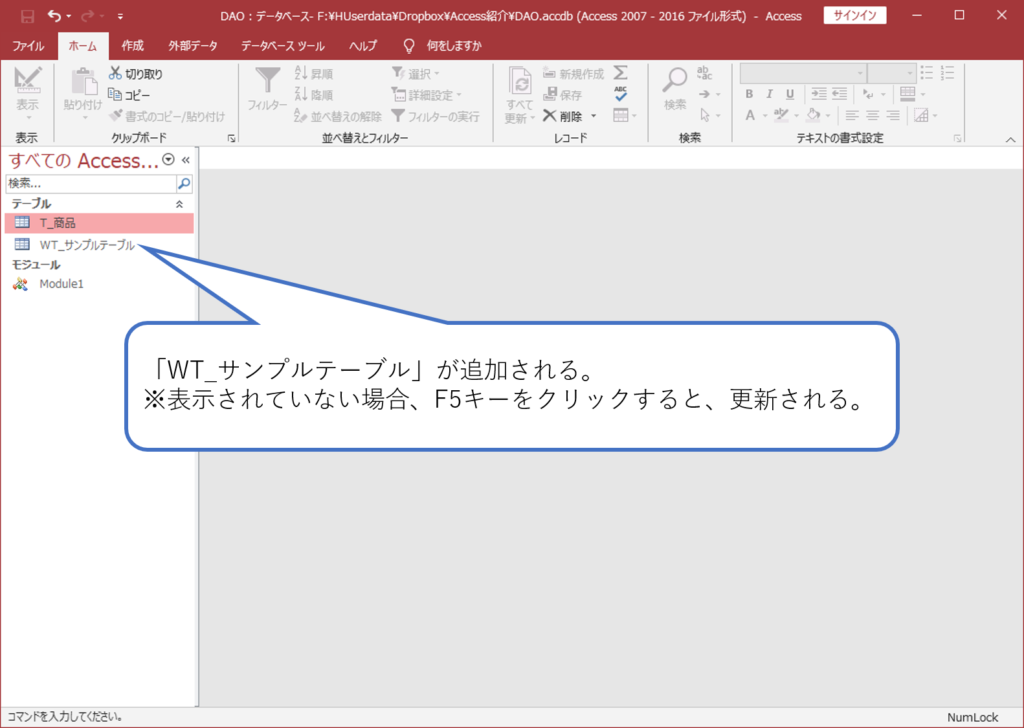Open the gridlines dropdown in text formatting
The width and height of the screenshot is (1024, 728).
coord(923,94)
